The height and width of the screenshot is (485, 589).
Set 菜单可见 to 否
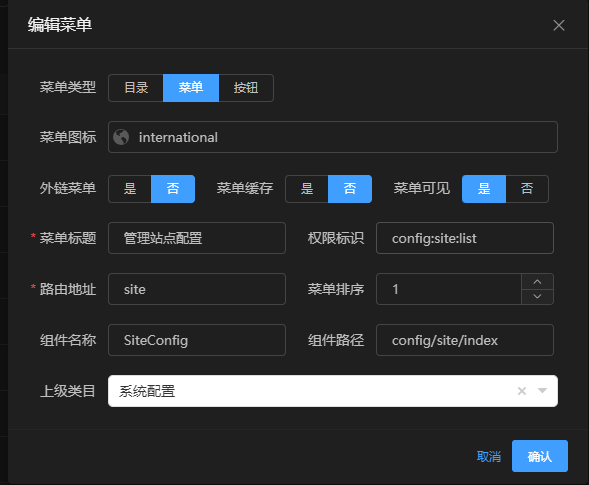coord(527,189)
